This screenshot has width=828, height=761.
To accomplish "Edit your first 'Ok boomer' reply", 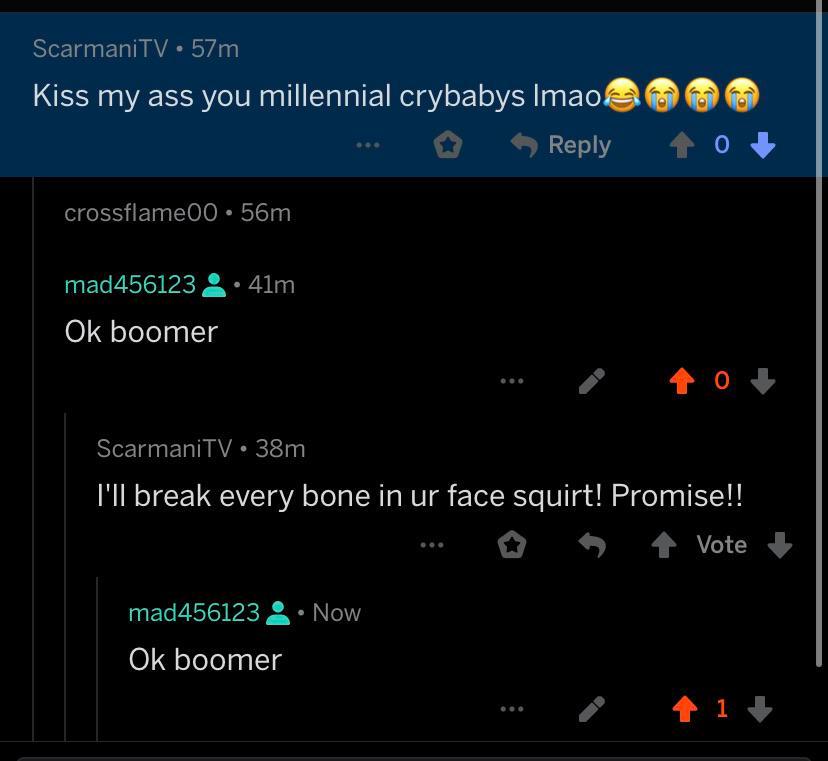I will (591, 380).
